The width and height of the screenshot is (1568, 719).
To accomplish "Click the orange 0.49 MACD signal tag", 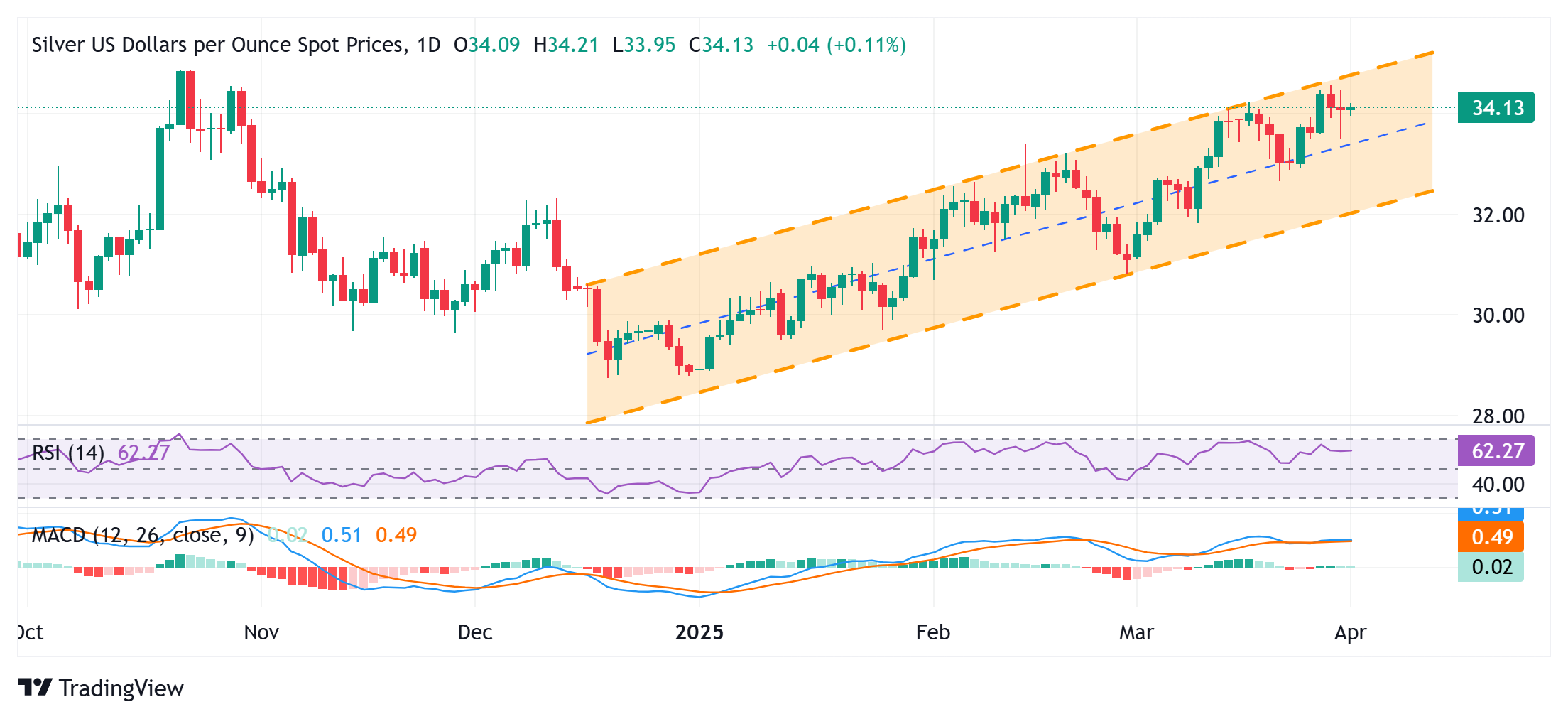I will (x=1491, y=537).
